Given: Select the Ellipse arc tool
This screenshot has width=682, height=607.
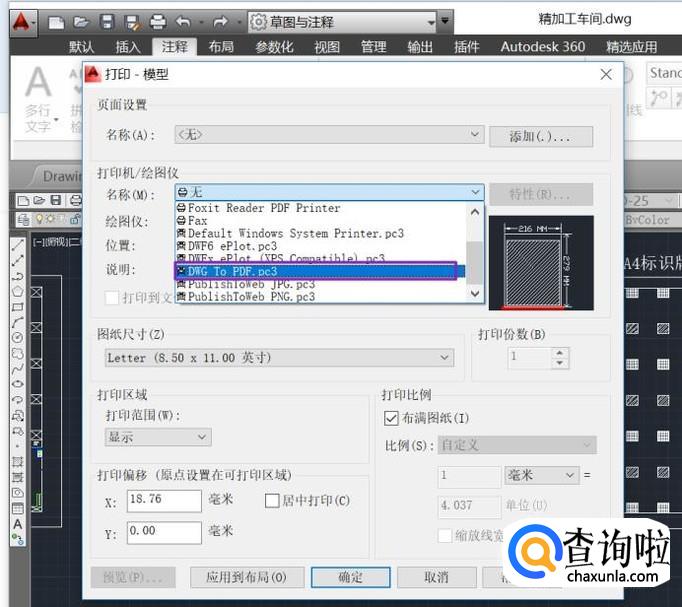Looking at the screenshot, I should [x=17, y=400].
